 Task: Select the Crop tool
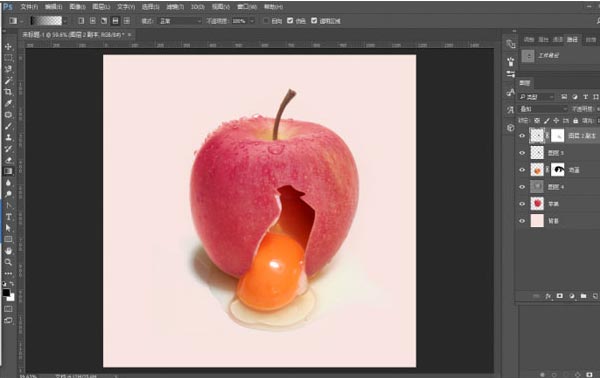[x=8, y=92]
